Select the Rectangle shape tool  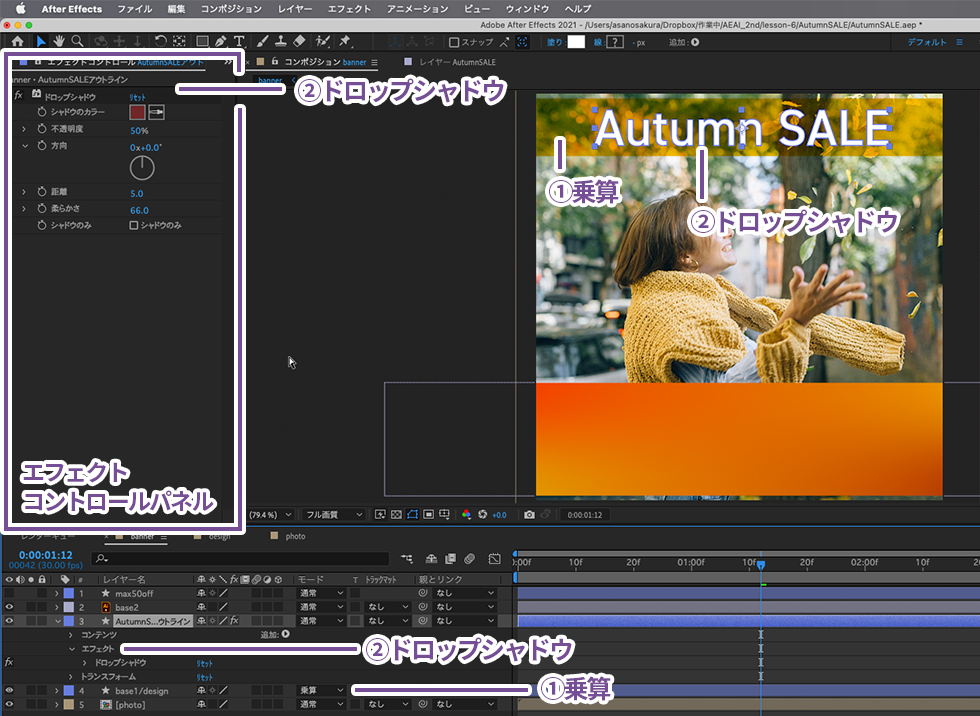(x=202, y=41)
